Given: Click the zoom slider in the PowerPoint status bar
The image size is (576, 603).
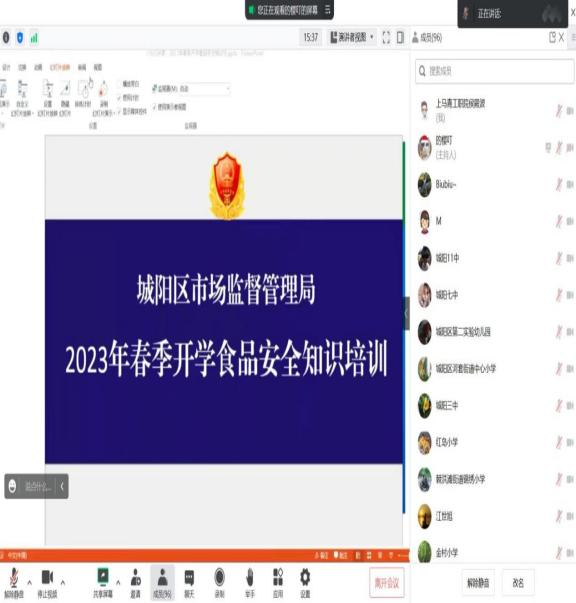Looking at the screenshot, I should coord(403,555).
